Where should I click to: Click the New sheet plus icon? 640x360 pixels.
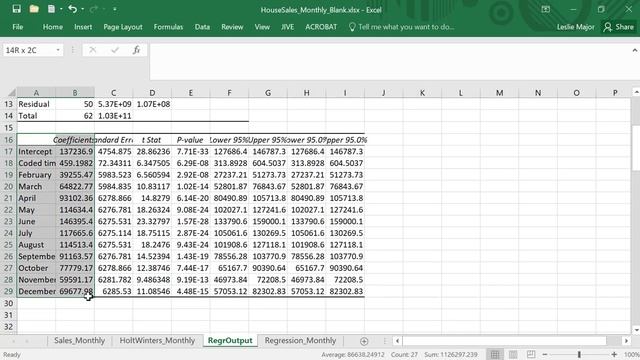click(364, 341)
